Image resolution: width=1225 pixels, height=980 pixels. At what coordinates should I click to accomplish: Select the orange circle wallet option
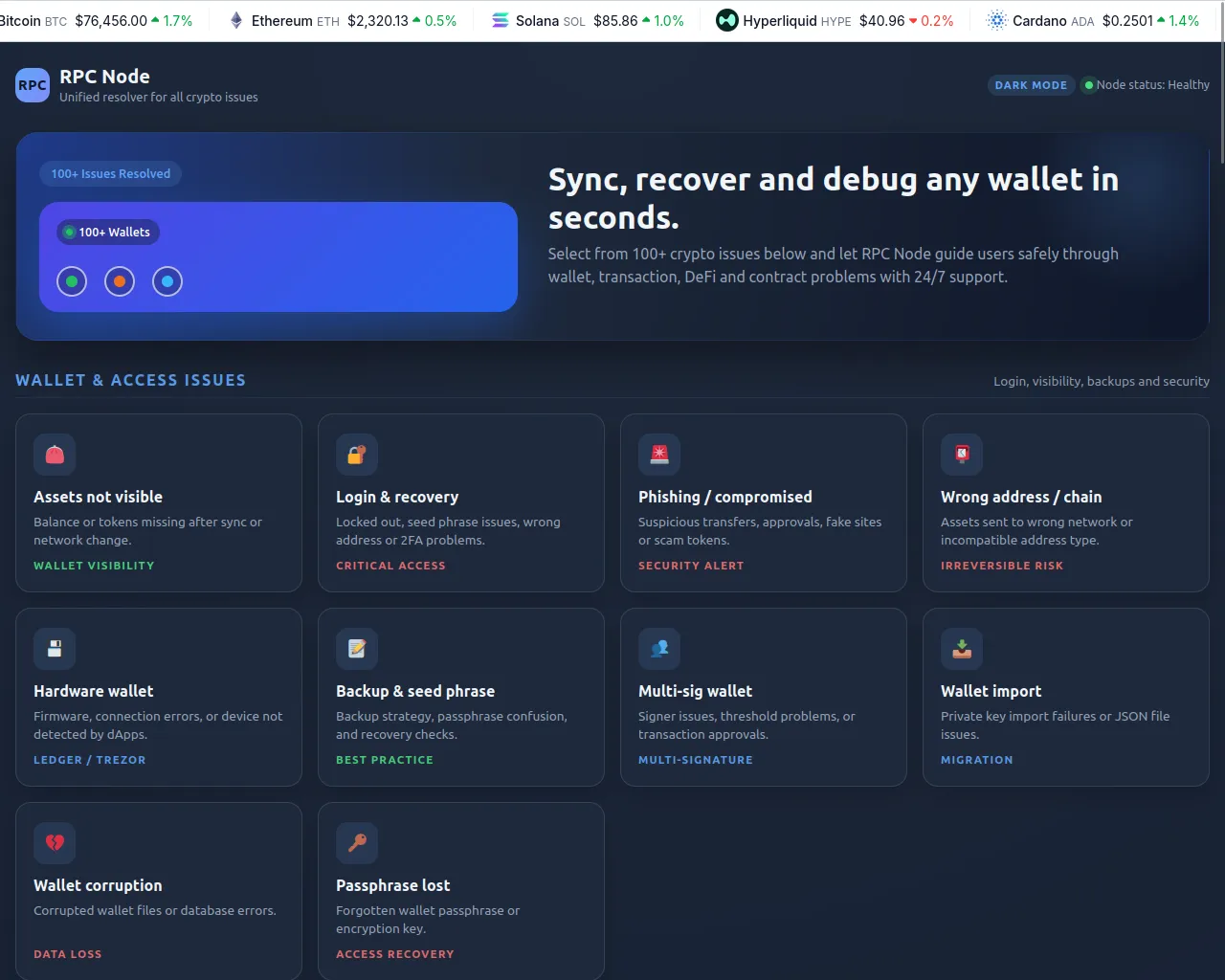120,281
